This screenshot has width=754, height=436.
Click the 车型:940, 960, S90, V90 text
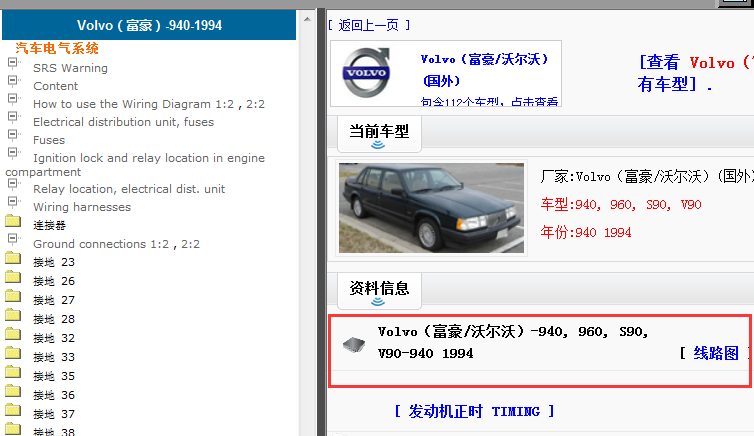pyautogui.click(x=621, y=205)
